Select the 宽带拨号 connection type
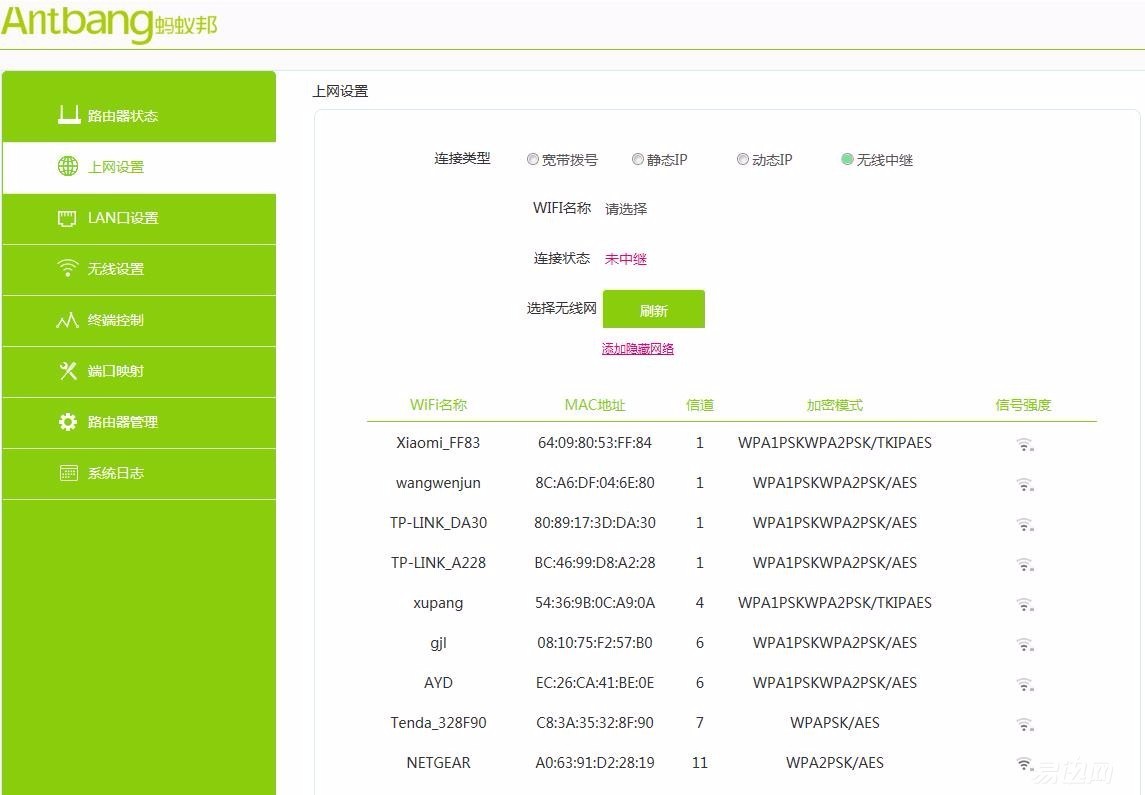The width and height of the screenshot is (1145, 795). pos(533,158)
